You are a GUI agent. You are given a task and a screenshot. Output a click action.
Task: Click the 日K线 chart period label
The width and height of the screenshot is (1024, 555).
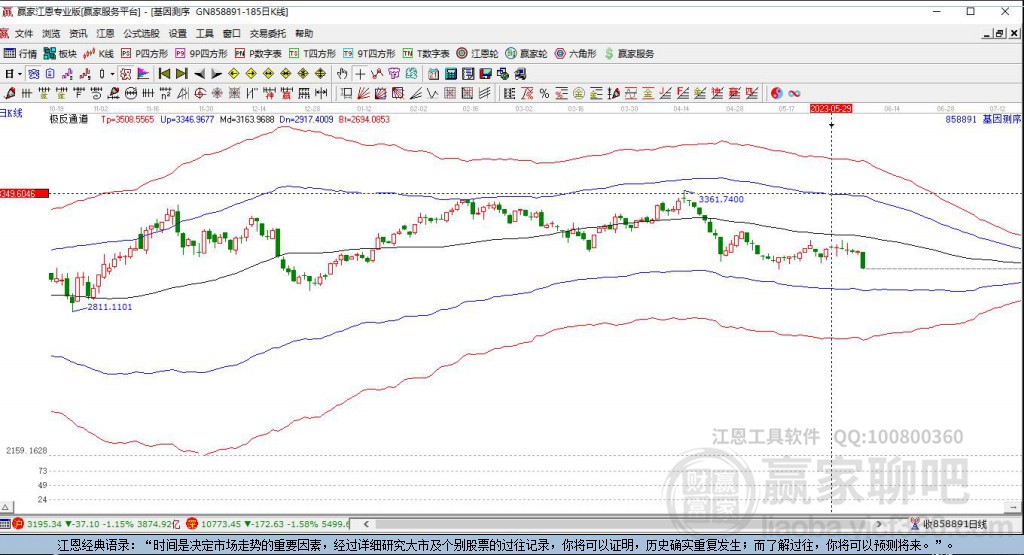(x=11, y=113)
